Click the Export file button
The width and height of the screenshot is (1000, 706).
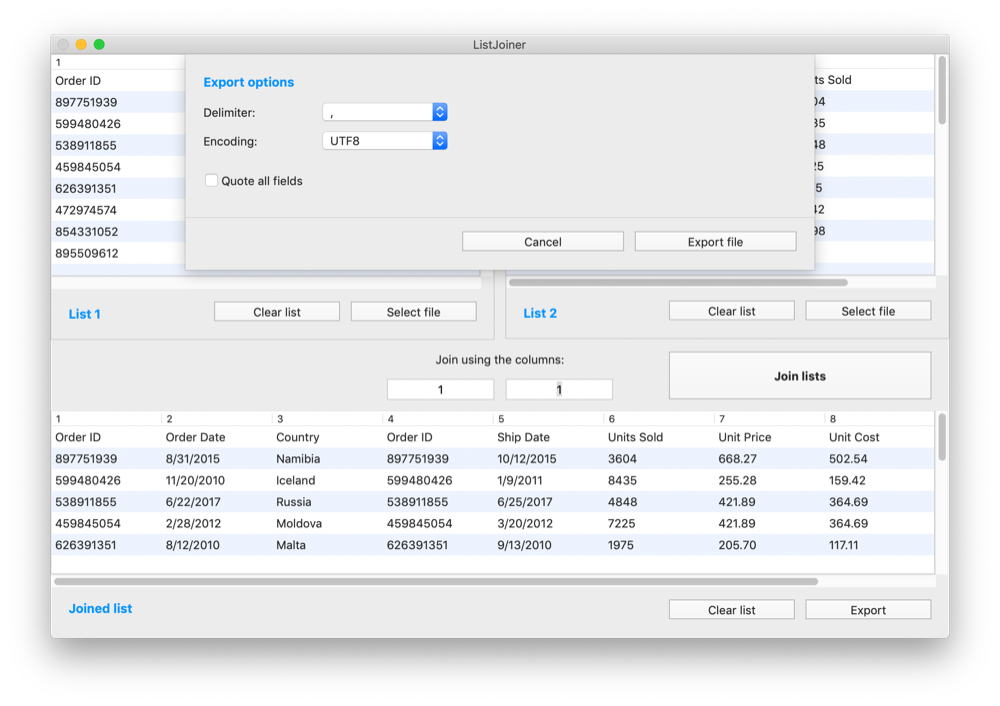pyautogui.click(x=715, y=241)
